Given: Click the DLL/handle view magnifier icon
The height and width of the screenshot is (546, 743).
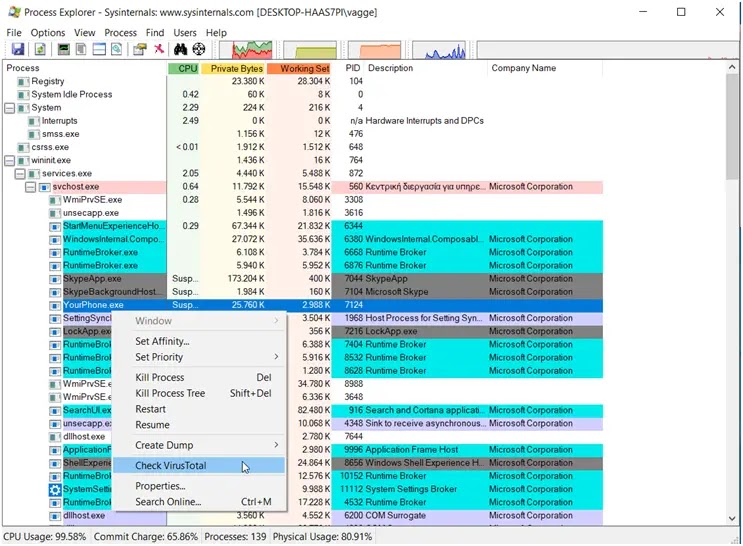Looking at the screenshot, I should pyautogui.click(x=117, y=49).
